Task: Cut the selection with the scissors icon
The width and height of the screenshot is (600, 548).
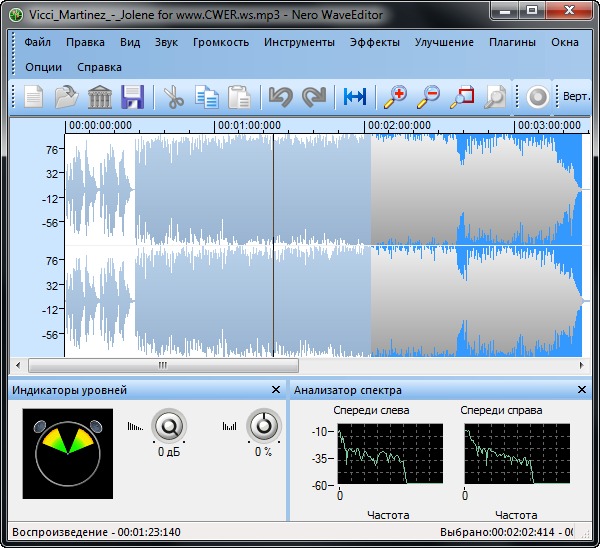Action: pyautogui.click(x=174, y=97)
